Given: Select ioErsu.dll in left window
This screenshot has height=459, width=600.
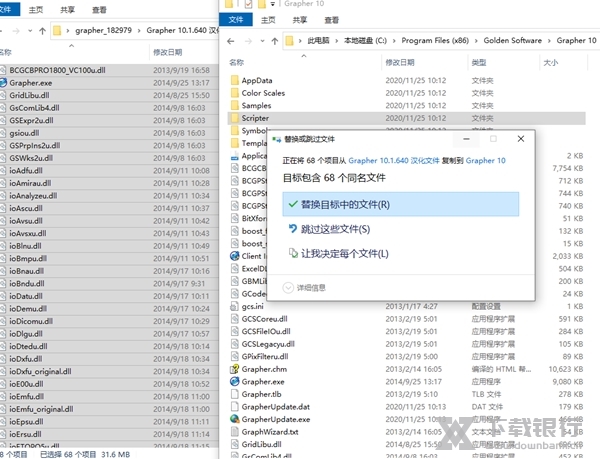Looking at the screenshot, I should pos(26,434).
